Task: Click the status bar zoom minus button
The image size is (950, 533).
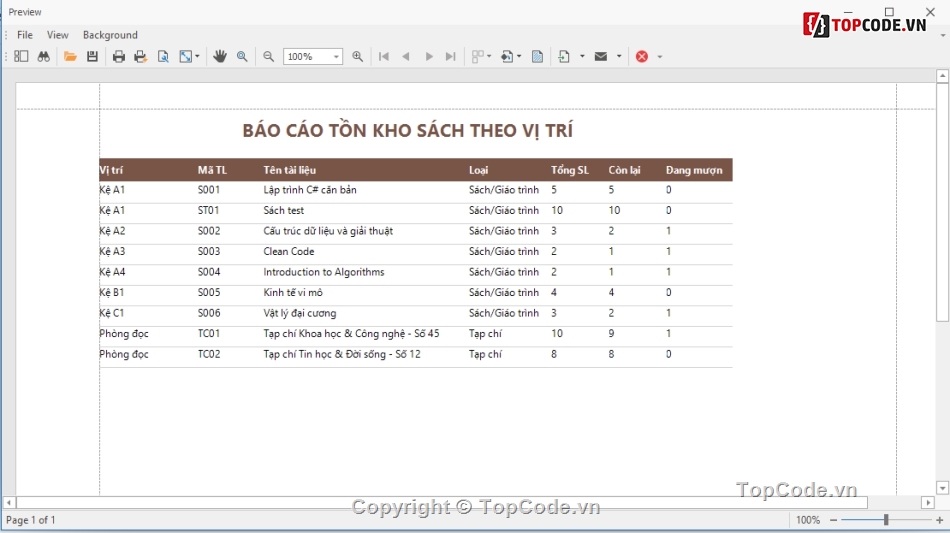Action: pyautogui.click(x=834, y=520)
